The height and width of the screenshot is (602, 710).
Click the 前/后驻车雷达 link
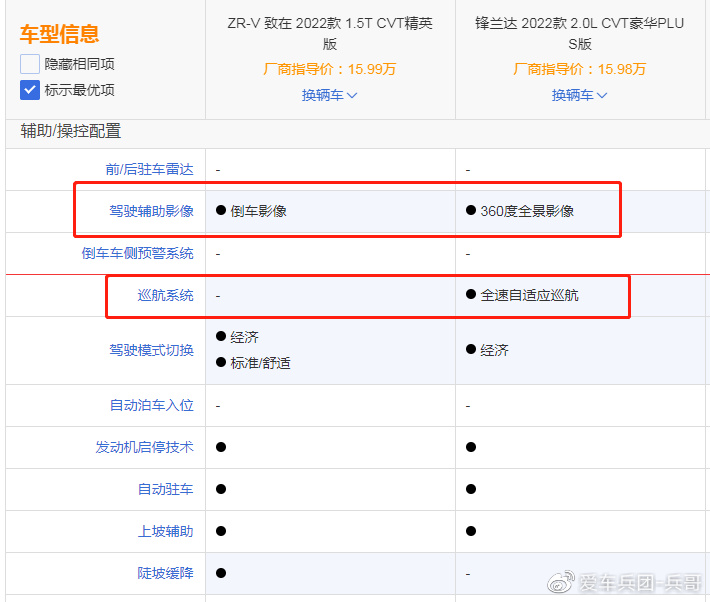(x=149, y=169)
